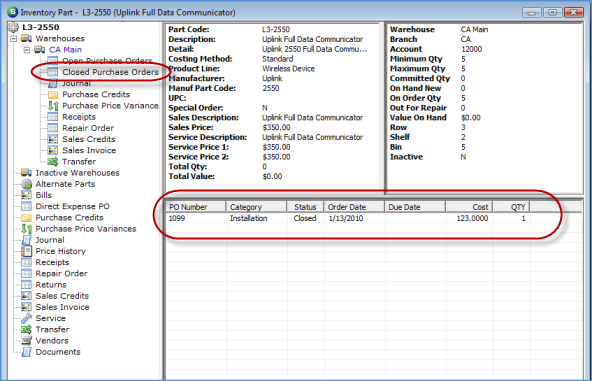Sort by PO Number column header
592x381 pixels.
tap(196, 207)
